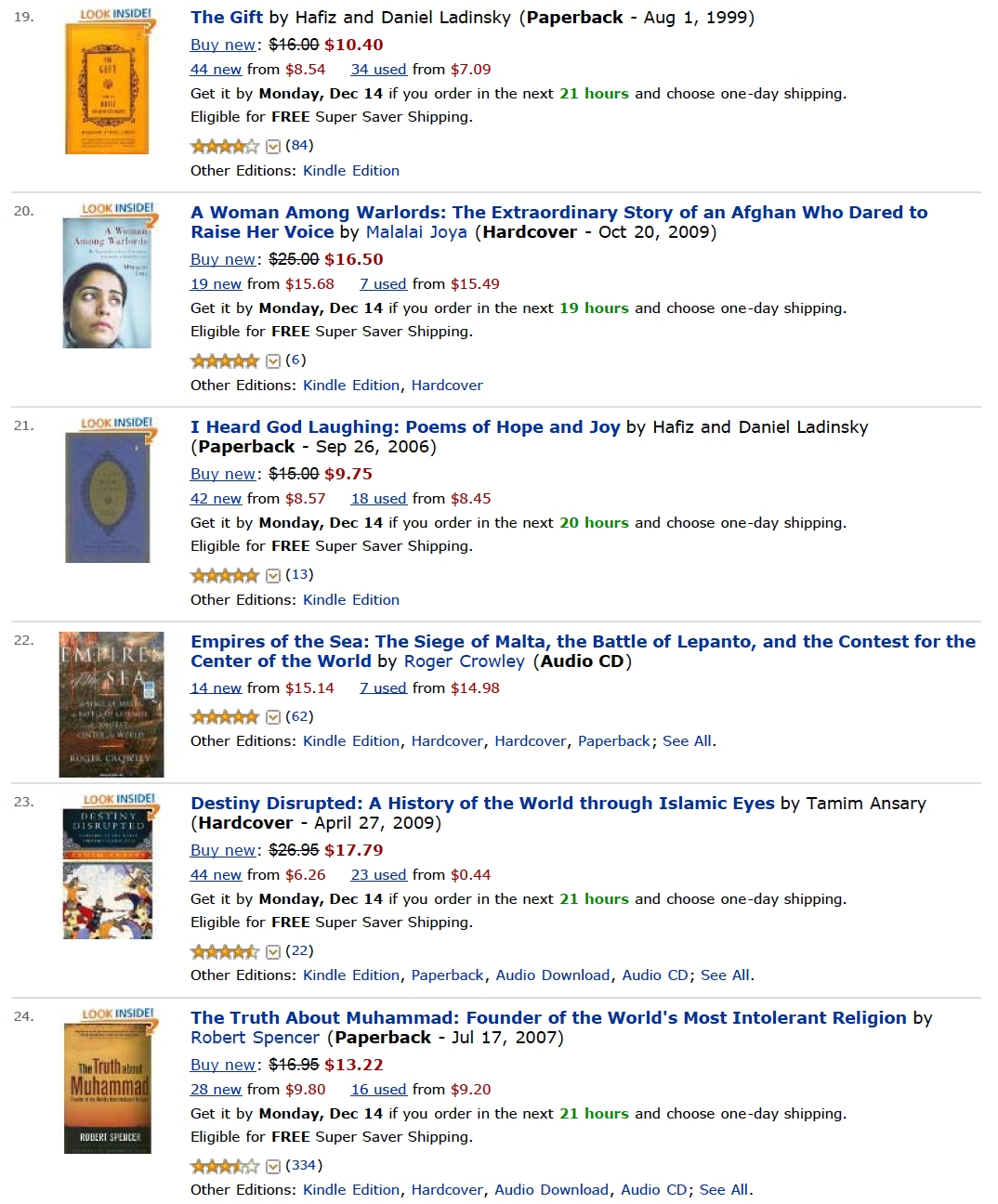Open the Empires of the Sea cover thumbnail
The width and height of the screenshot is (998, 1204).
(x=112, y=704)
